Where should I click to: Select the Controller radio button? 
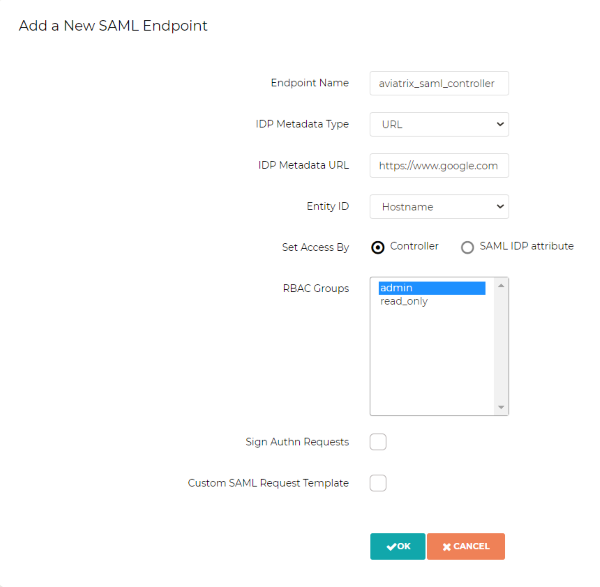pyautogui.click(x=378, y=247)
